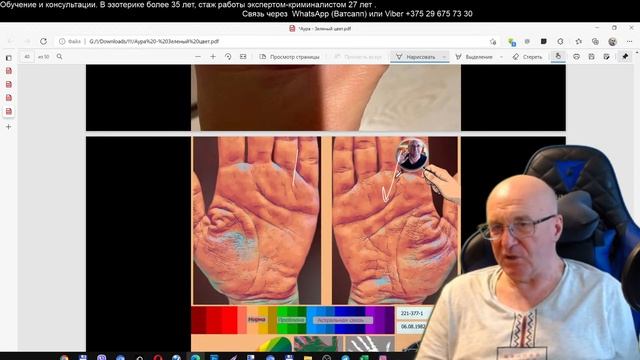Expand the Выделение color options dropdown
Screen dimensions: 640x360
(501, 57)
